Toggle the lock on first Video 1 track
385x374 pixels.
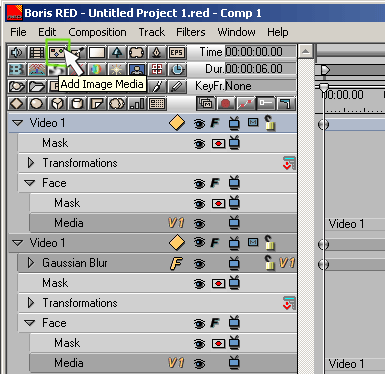point(270,123)
